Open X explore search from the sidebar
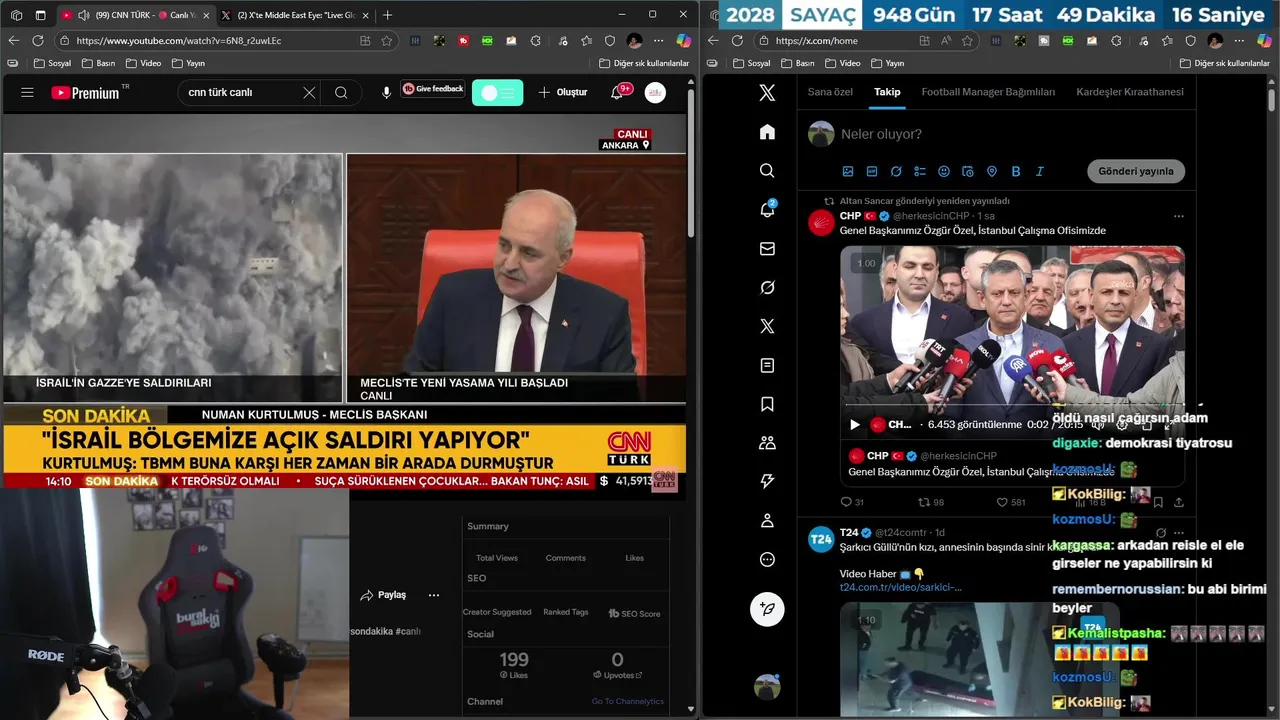Image resolution: width=1280 pixels, height=720 pixels. (x=767, y=171)
